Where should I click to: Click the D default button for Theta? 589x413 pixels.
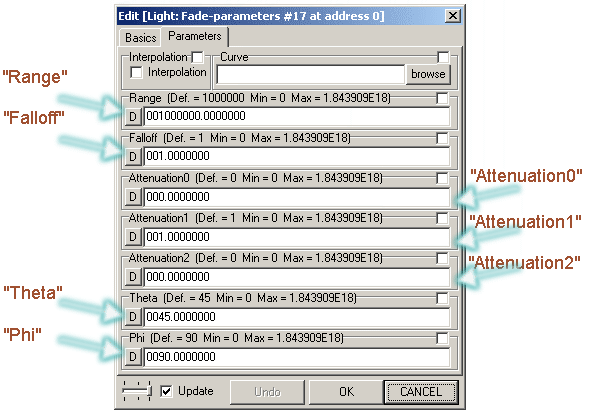coord(133,317)
